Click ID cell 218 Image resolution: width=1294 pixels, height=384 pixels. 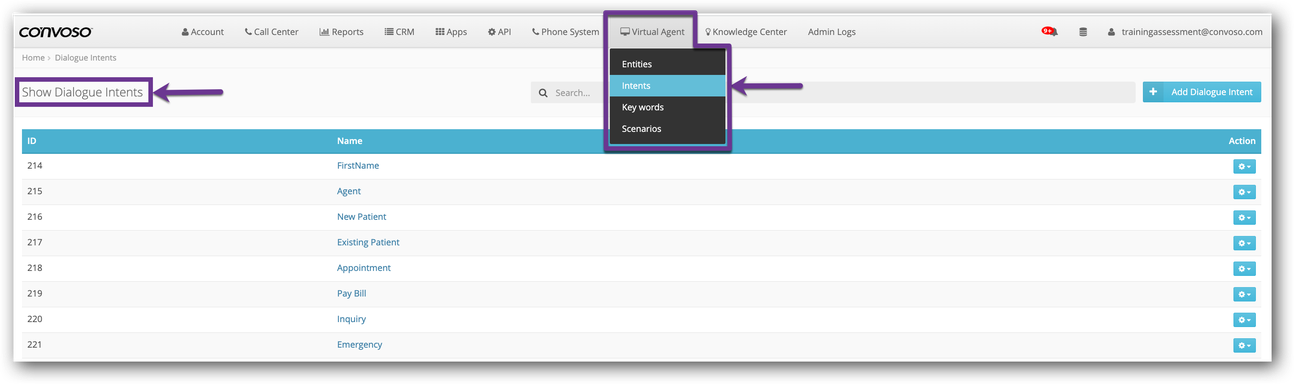click(x=35, y=268)
